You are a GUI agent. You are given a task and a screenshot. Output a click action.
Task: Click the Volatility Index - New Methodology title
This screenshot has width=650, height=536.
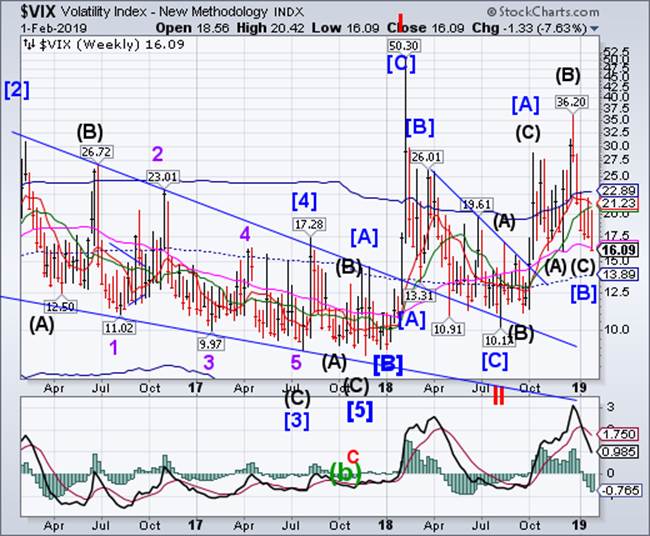pos(165,12)
